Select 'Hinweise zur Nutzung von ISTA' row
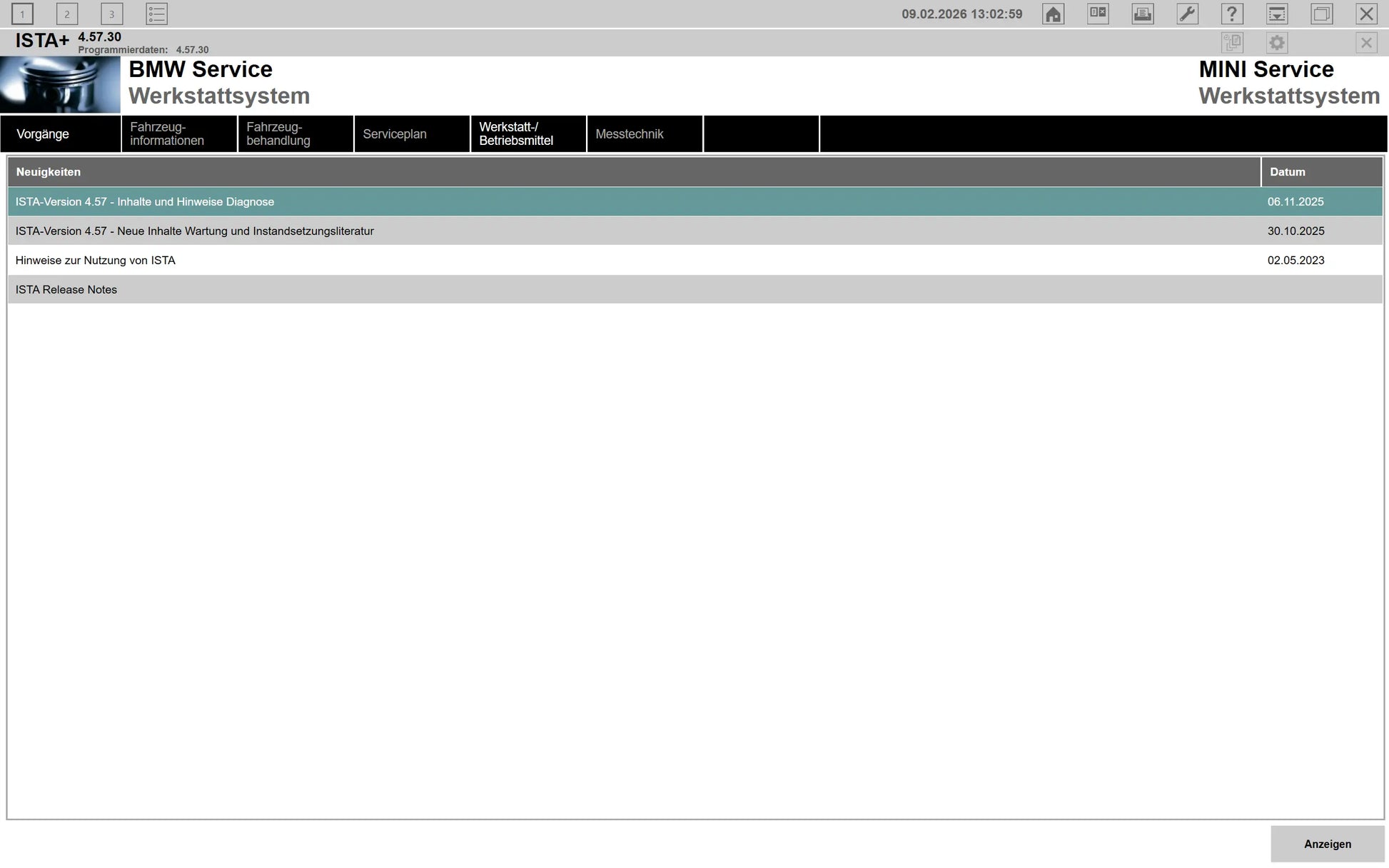Image resolution: width=1389 pixels, height=868 pixels. click(96, 261)
